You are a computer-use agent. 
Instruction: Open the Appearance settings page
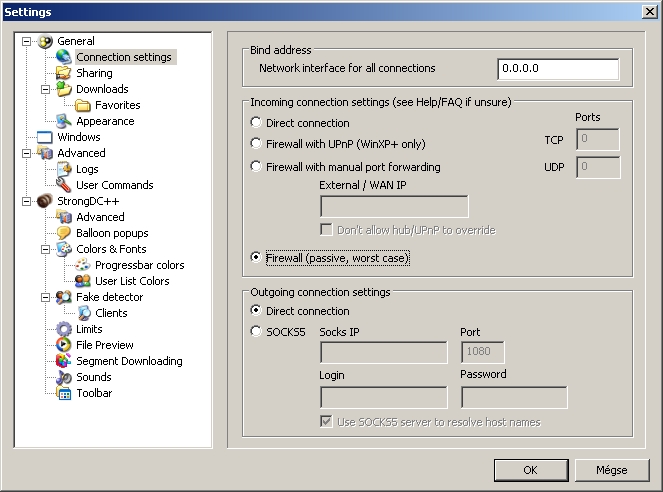pyautogui.click(x=105, y=121)
